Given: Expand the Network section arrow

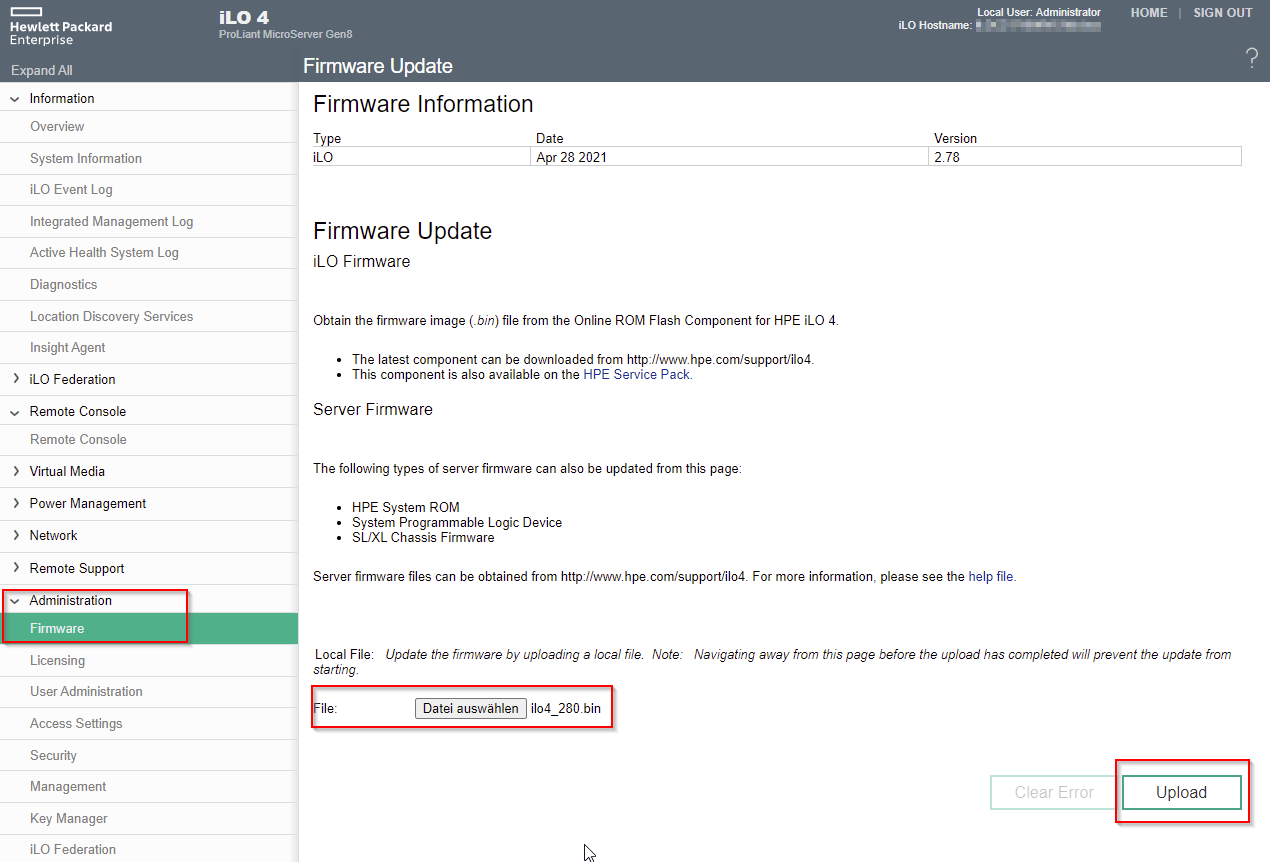Looking at the screenshot, I should pyautogui.click(x=15, y=535).
